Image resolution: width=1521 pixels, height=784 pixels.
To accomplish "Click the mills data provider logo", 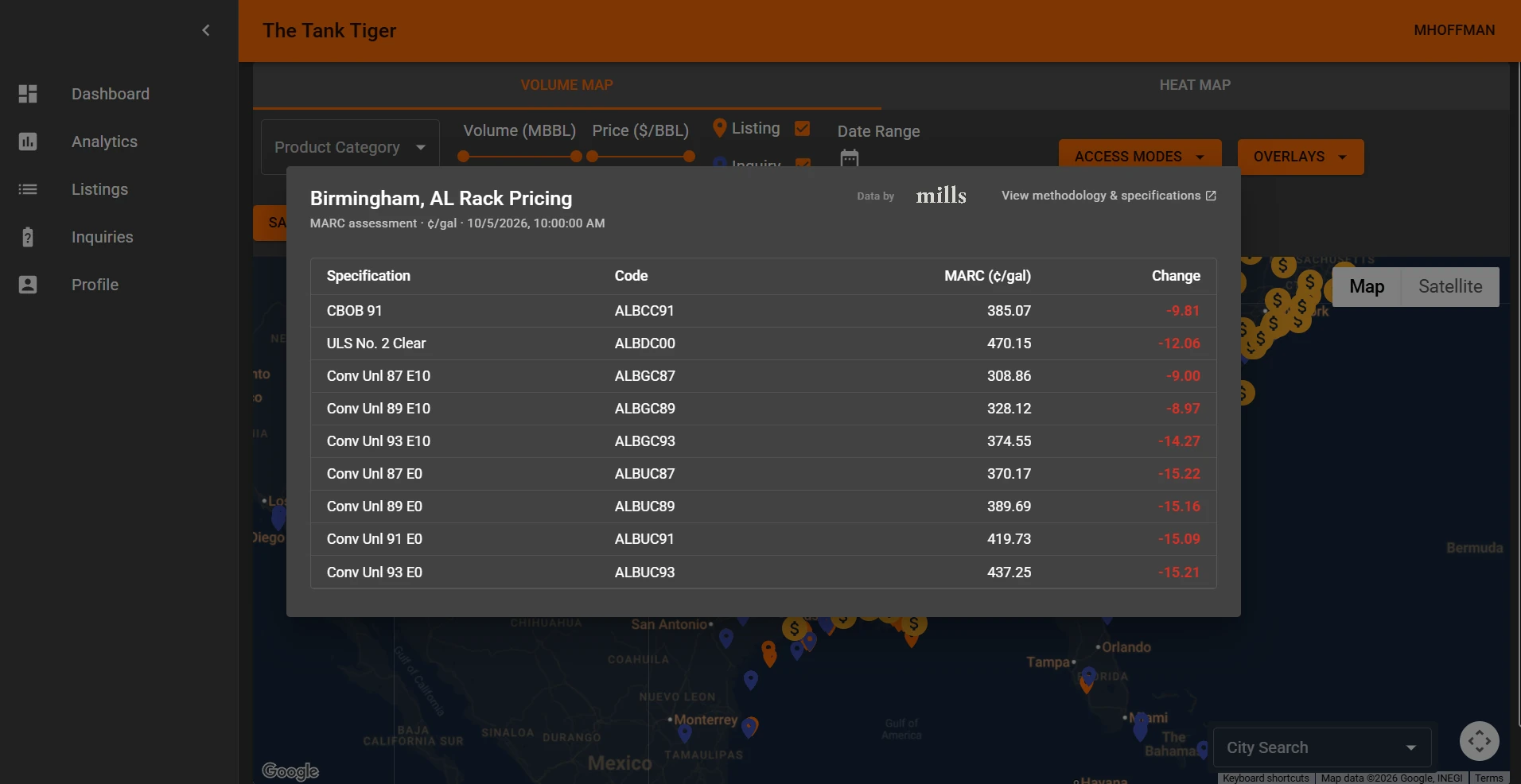I will 941,196.
